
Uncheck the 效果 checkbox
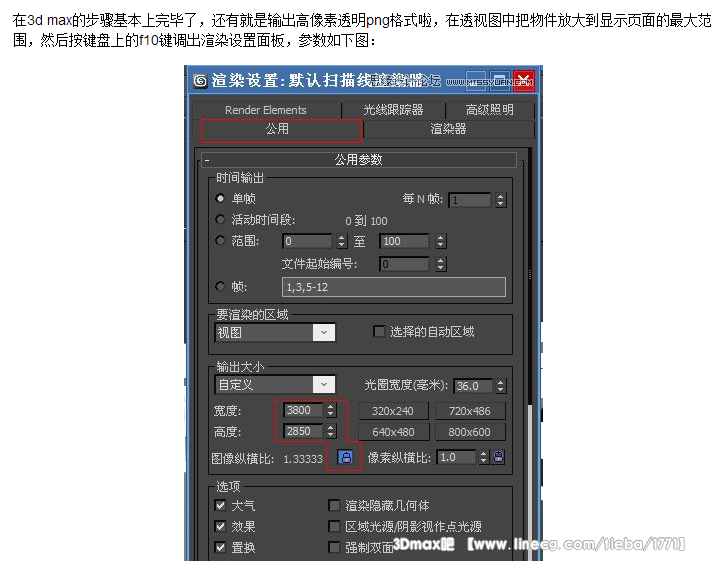220,526
